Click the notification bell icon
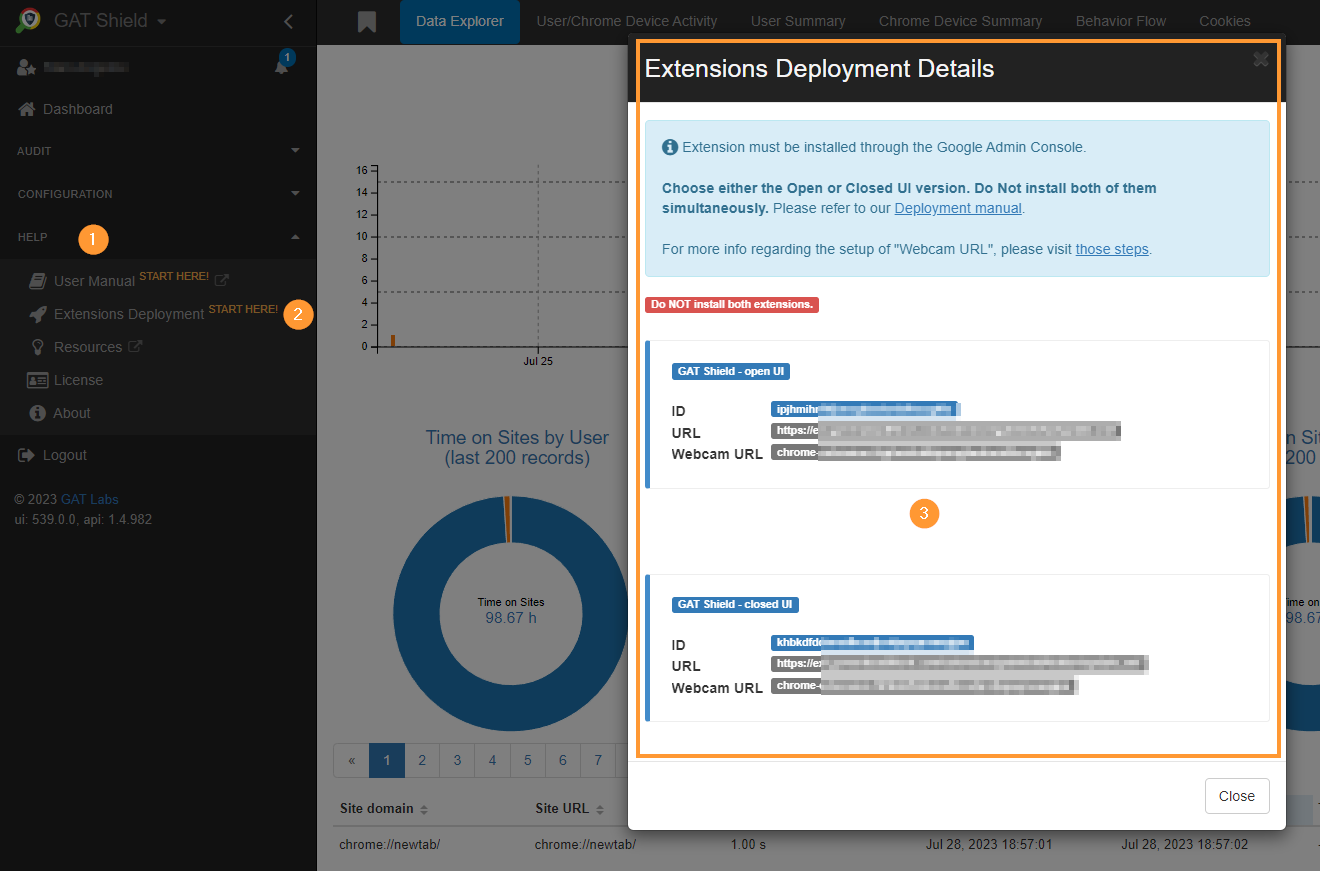Screen dimensions: 1320x871 [x=282, y=66]
